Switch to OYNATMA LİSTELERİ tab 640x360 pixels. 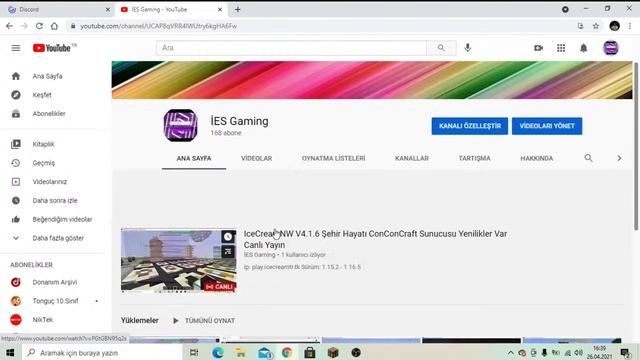point(333,158)
